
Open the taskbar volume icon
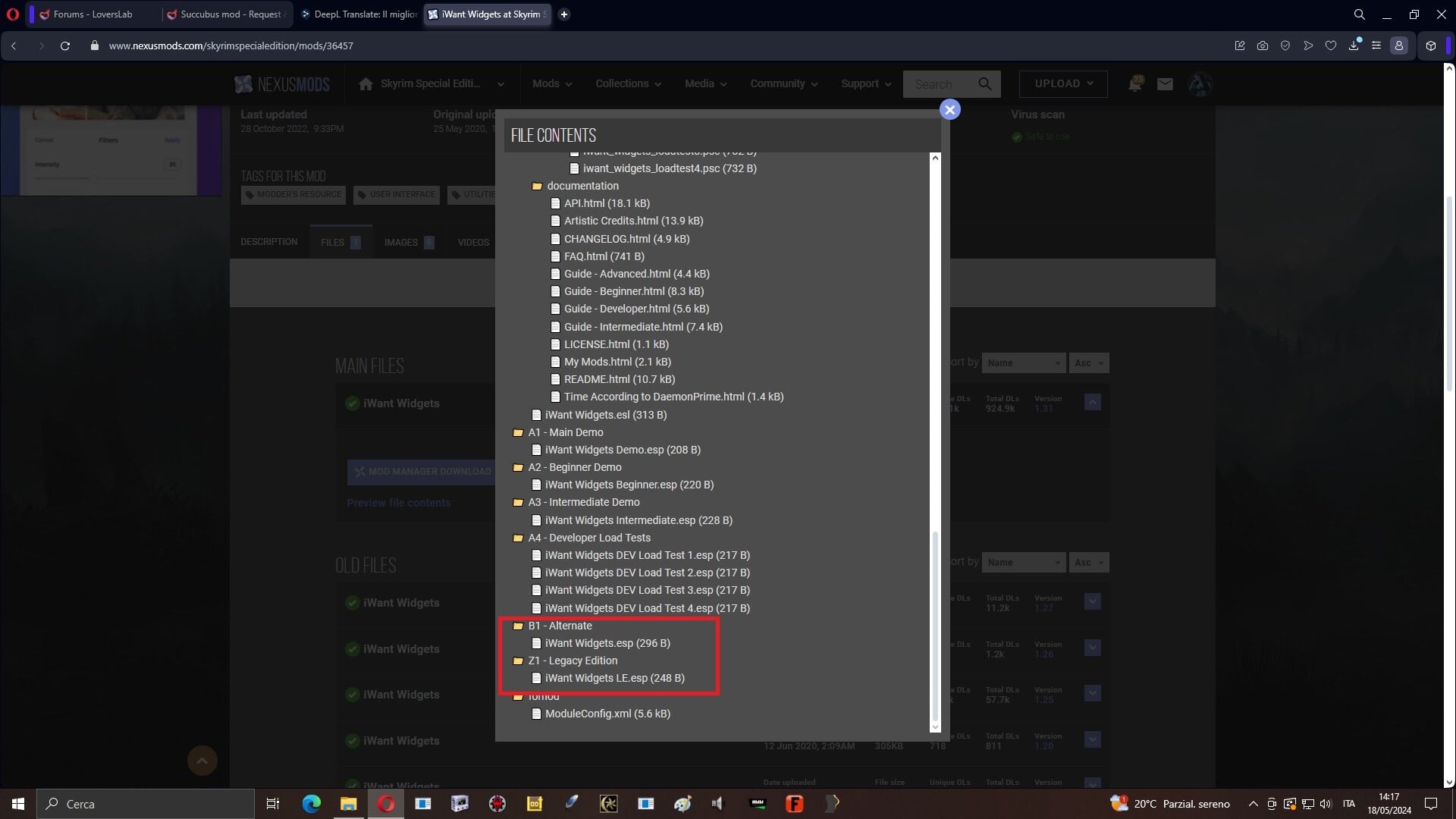tap(1326, 804)
